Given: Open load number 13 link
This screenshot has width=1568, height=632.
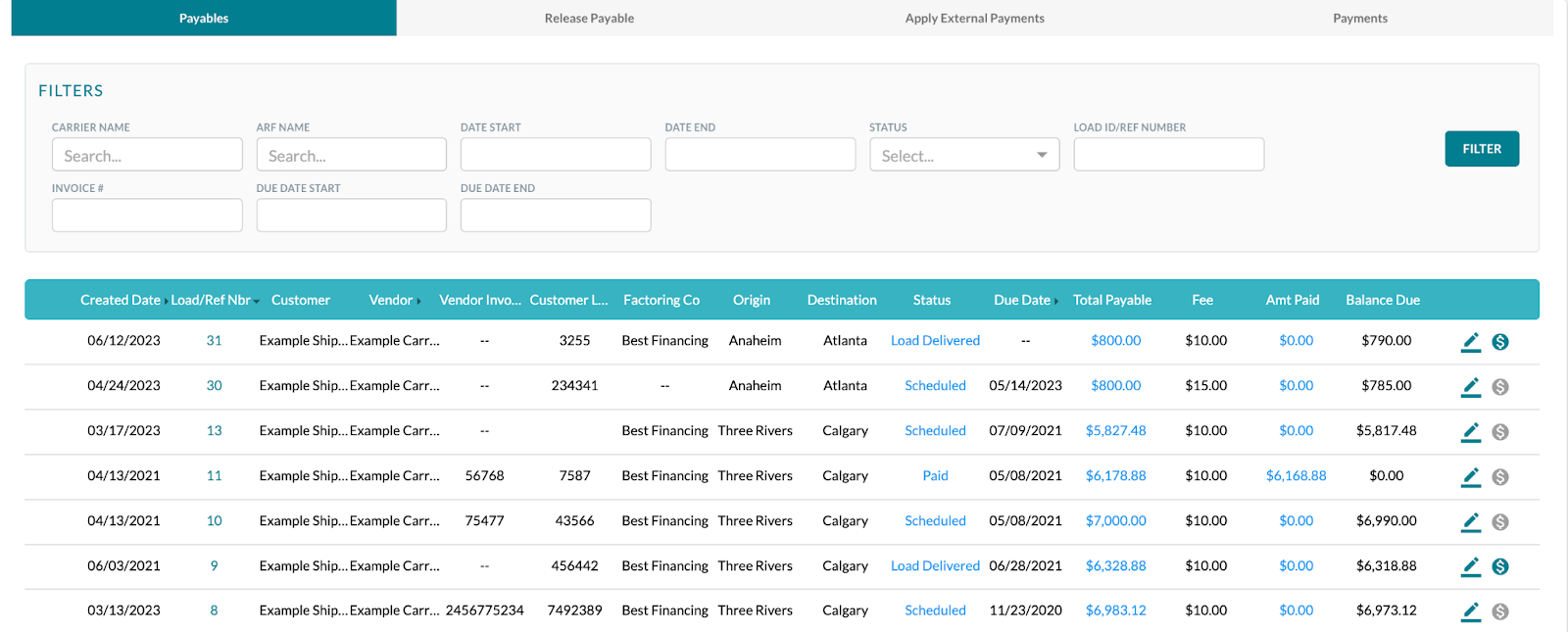Looking at the screenshot, I should [x=214, y=431].
